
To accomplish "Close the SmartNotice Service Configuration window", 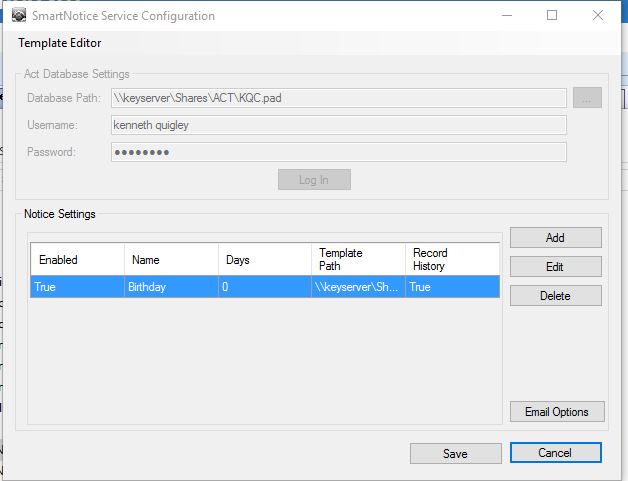I will coord(598,16).
